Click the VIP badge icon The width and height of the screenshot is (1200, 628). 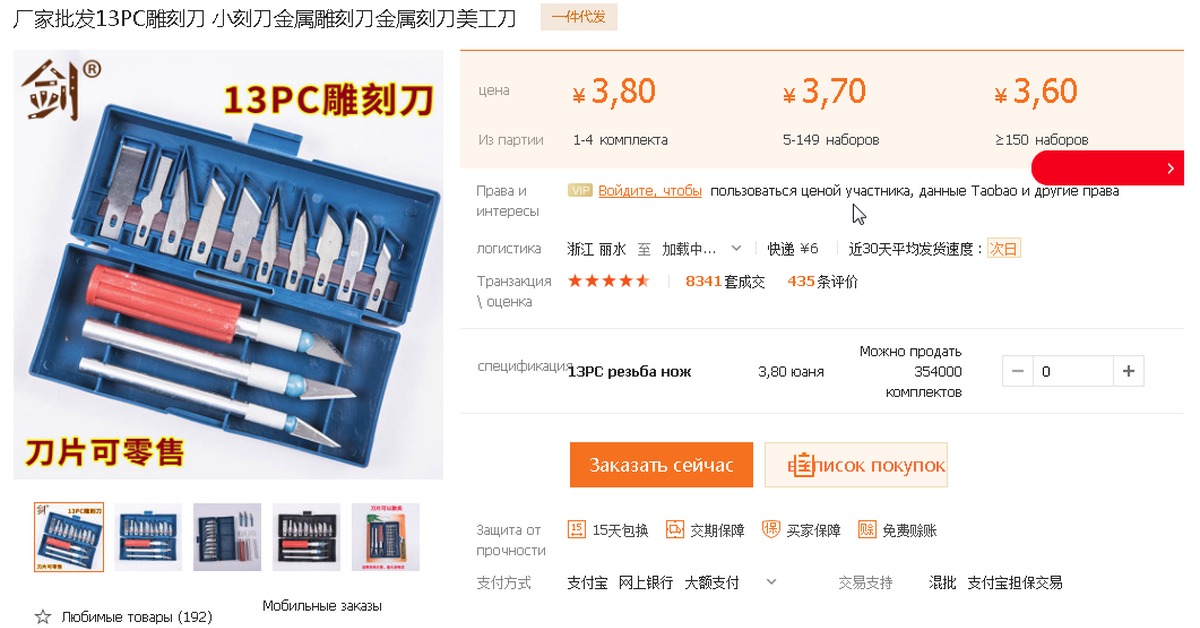[580, 190]
